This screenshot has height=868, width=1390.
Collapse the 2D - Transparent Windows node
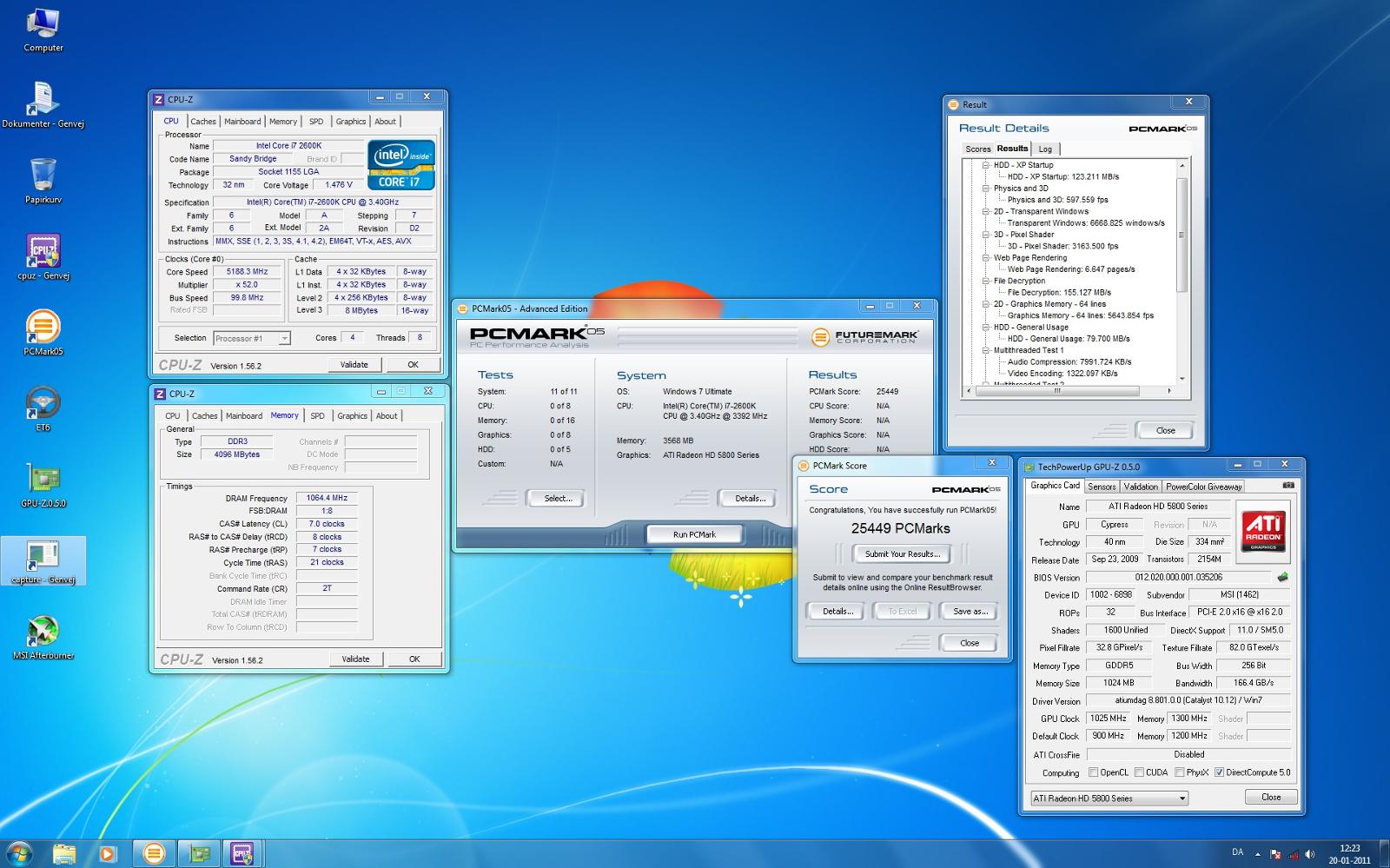[986, 211]
